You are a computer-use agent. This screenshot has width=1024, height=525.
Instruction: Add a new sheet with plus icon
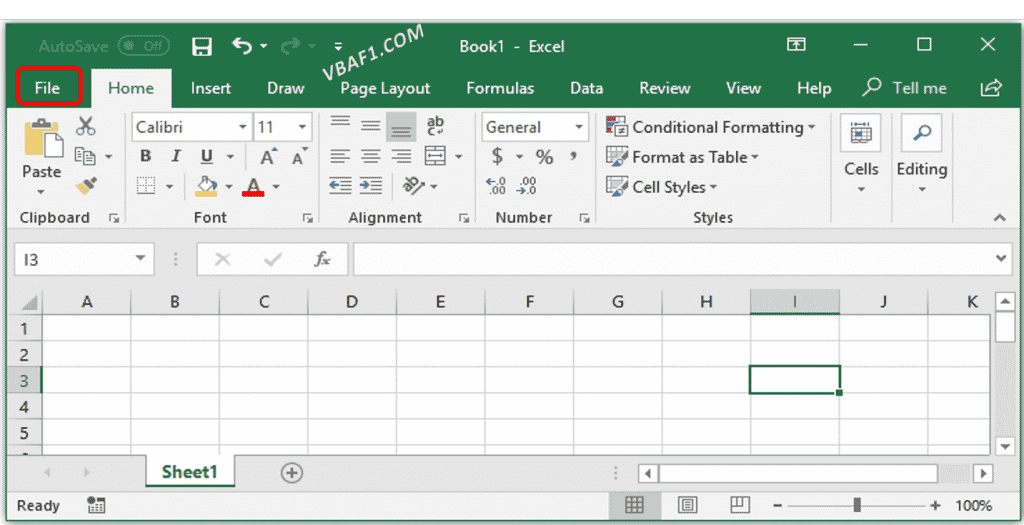(291, 473)
